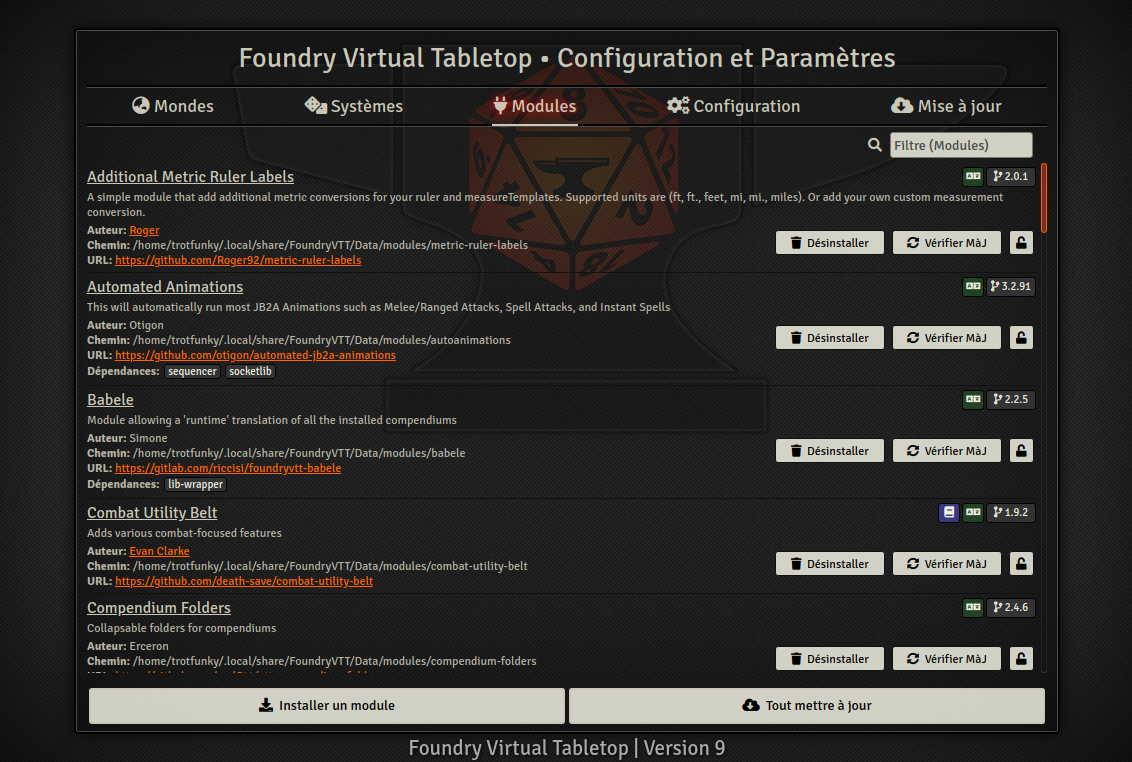Click version tag 2.0.1
1132x762 pixels.
coord(1011,176)
